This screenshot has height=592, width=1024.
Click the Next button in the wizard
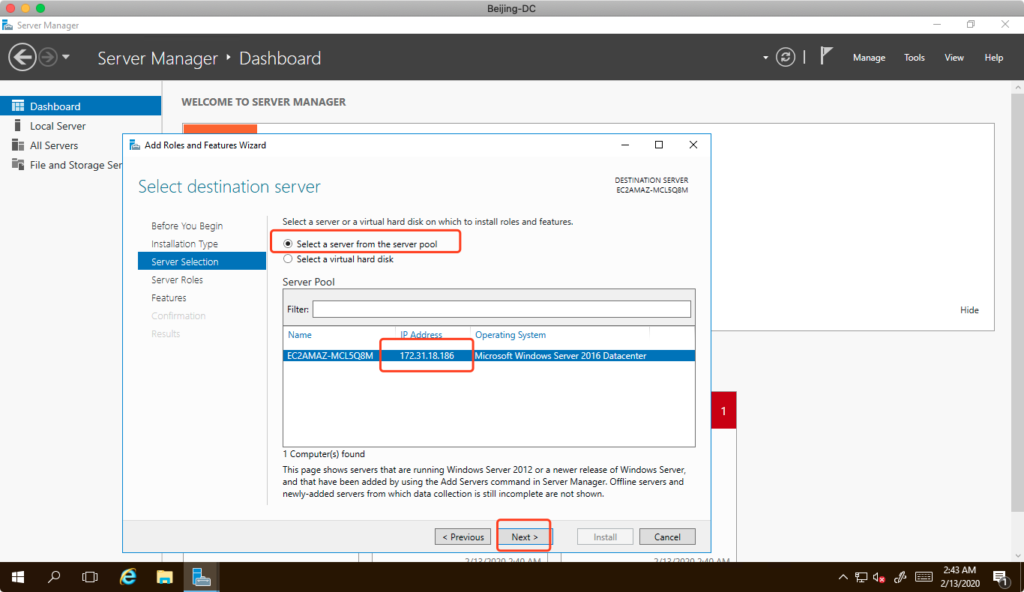pyautogui.click(x=524, y=537)
